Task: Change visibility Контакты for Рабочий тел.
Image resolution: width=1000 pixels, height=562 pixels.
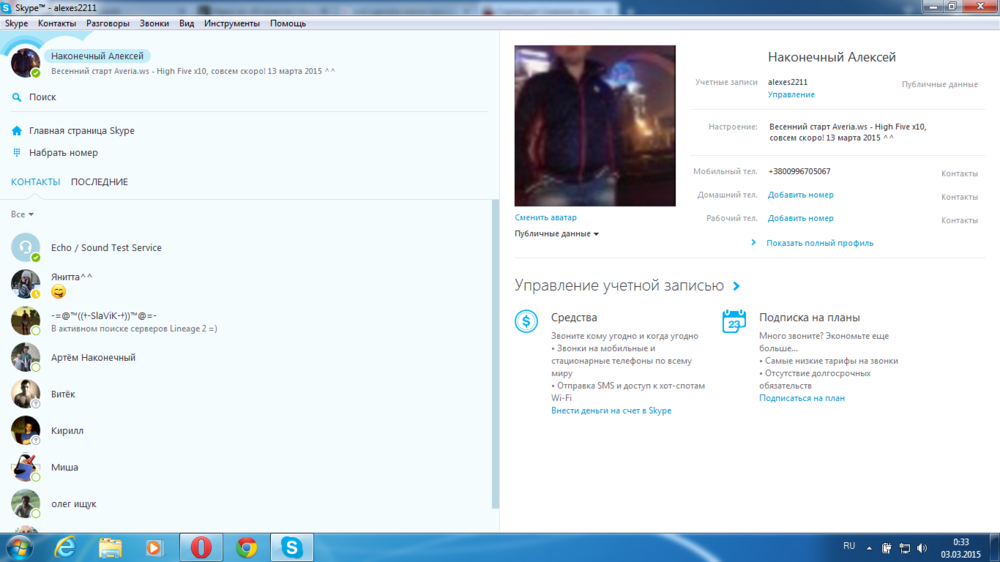Action: tap(959, 220)
